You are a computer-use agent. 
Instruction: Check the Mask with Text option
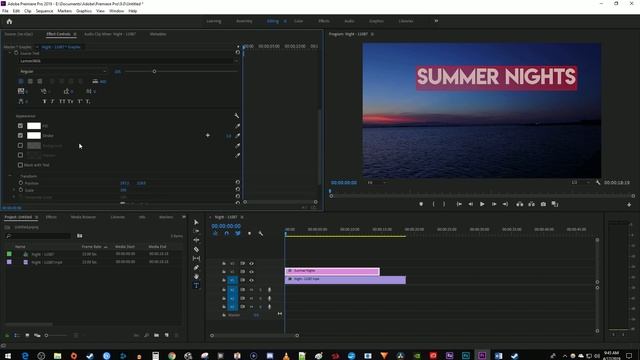pyautogui.click(x=20, y=165)
